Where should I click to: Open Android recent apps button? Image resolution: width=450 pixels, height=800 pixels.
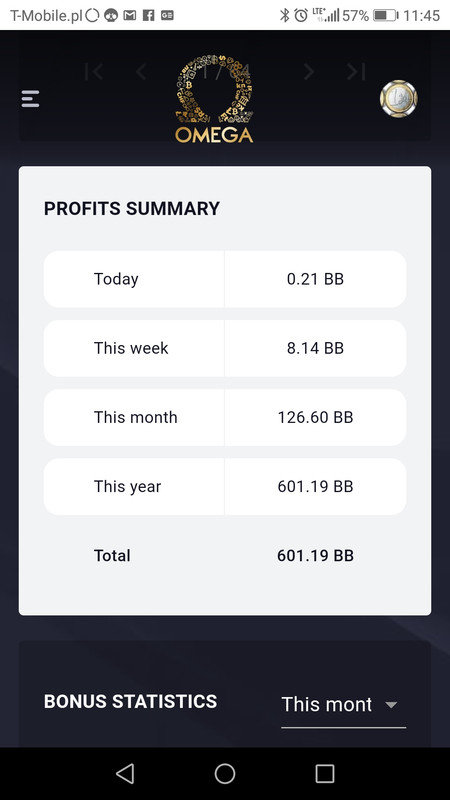point(324,773)
